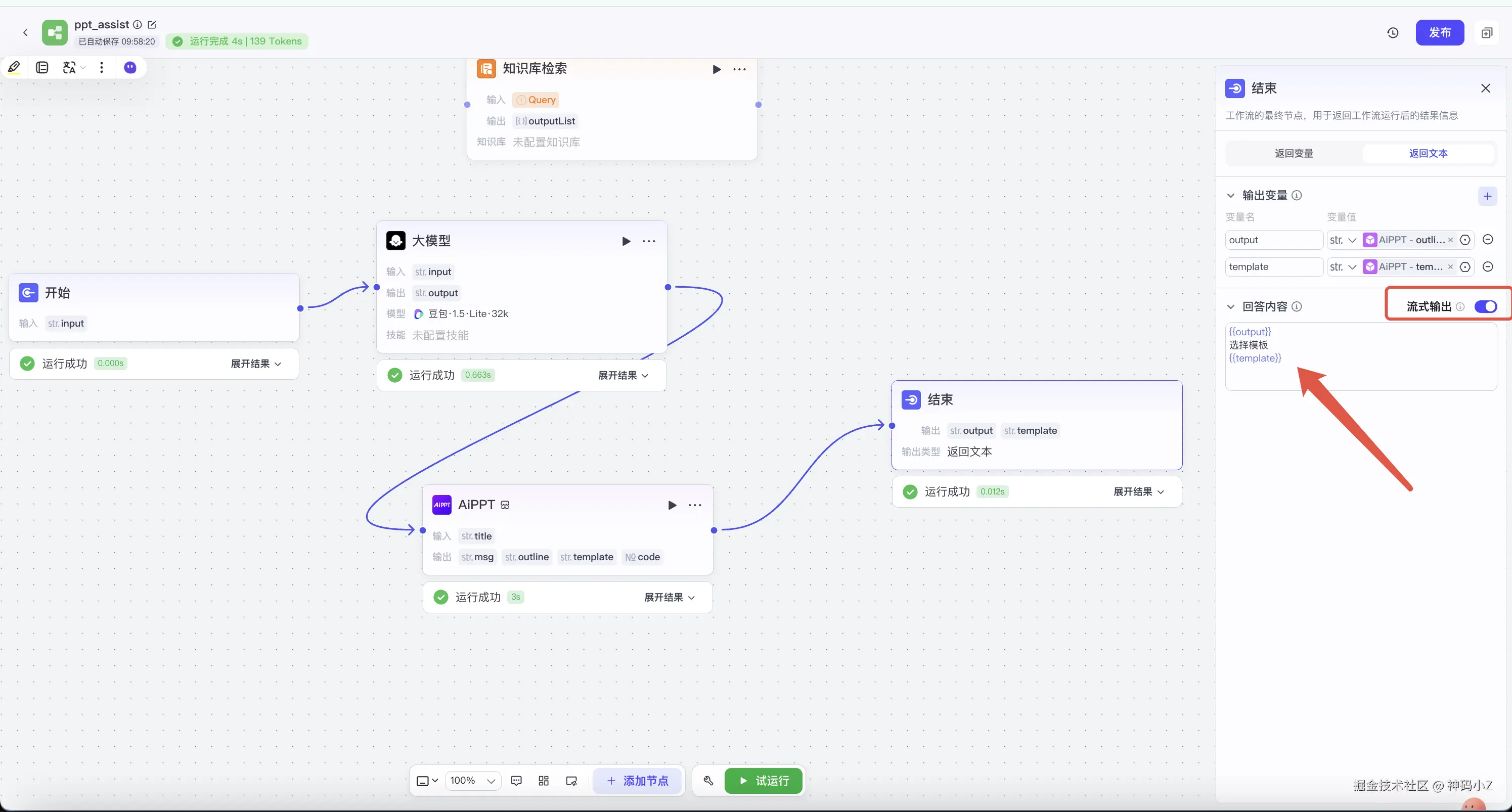The image size is (1512, 812).
Task: Click the edit pencil icon beside ppt_assist
Action: coord(152,25)
